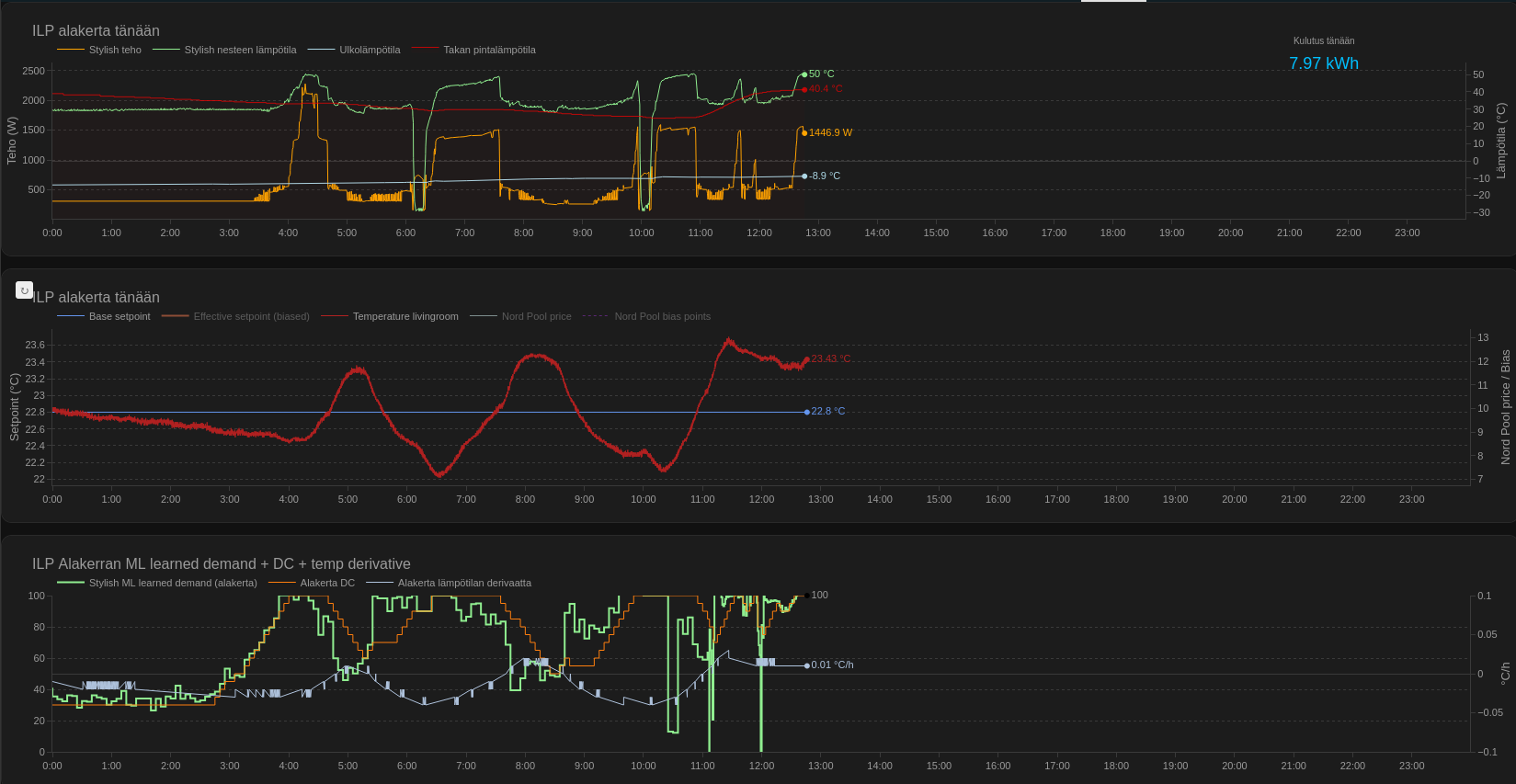
Task: Click the 1446.9 W data point marker
Action: [804, 133]
